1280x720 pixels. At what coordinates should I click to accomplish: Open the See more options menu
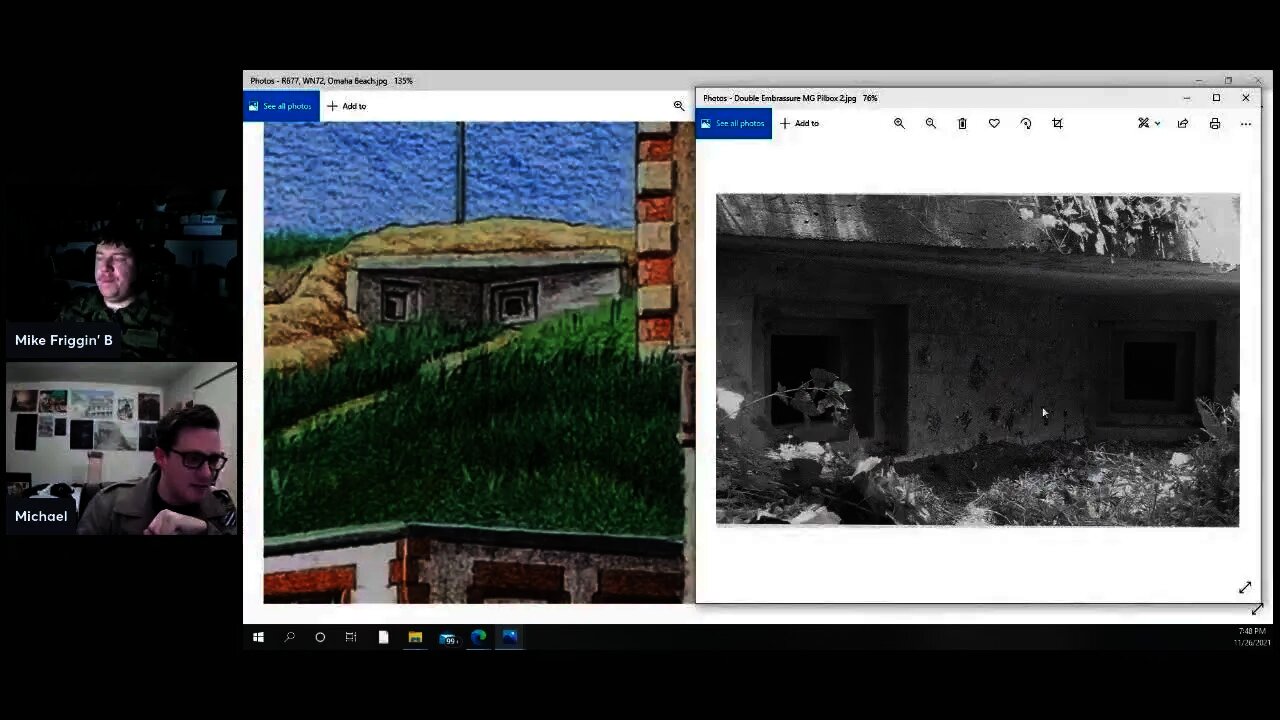(x=1246, y=123)
